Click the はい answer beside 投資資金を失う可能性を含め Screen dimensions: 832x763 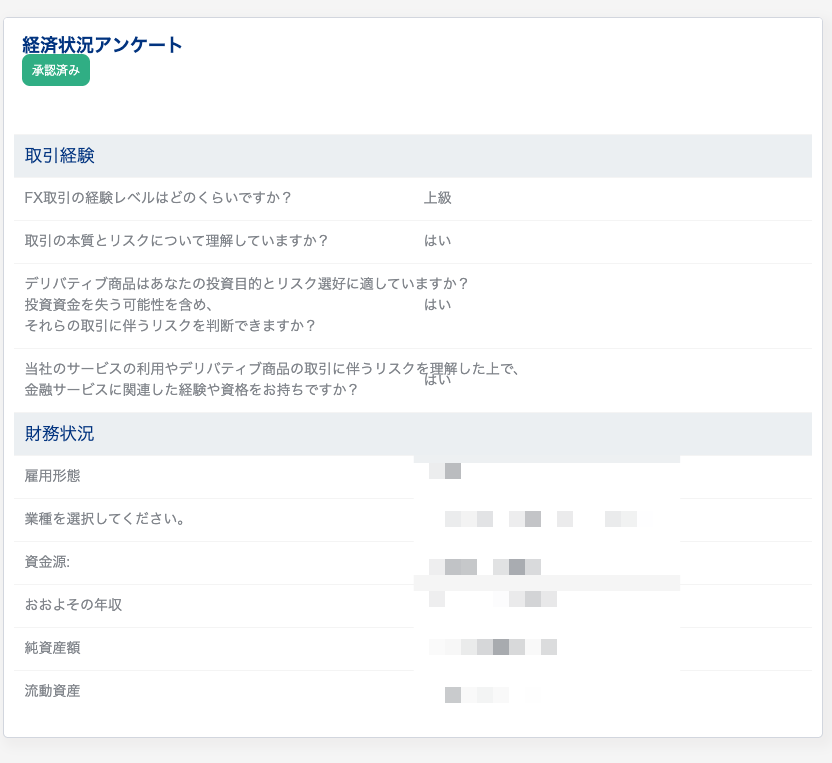coord(437,305)
